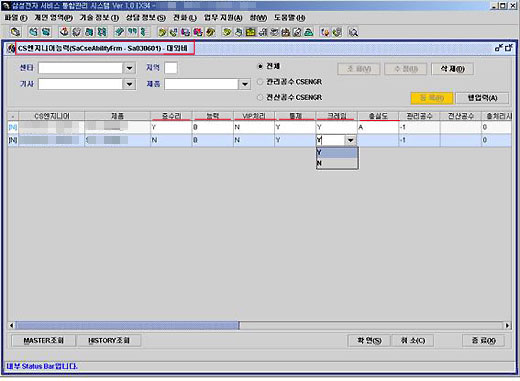Open the 전화(L) menu
520x381 pixels.
coord(185,18)
